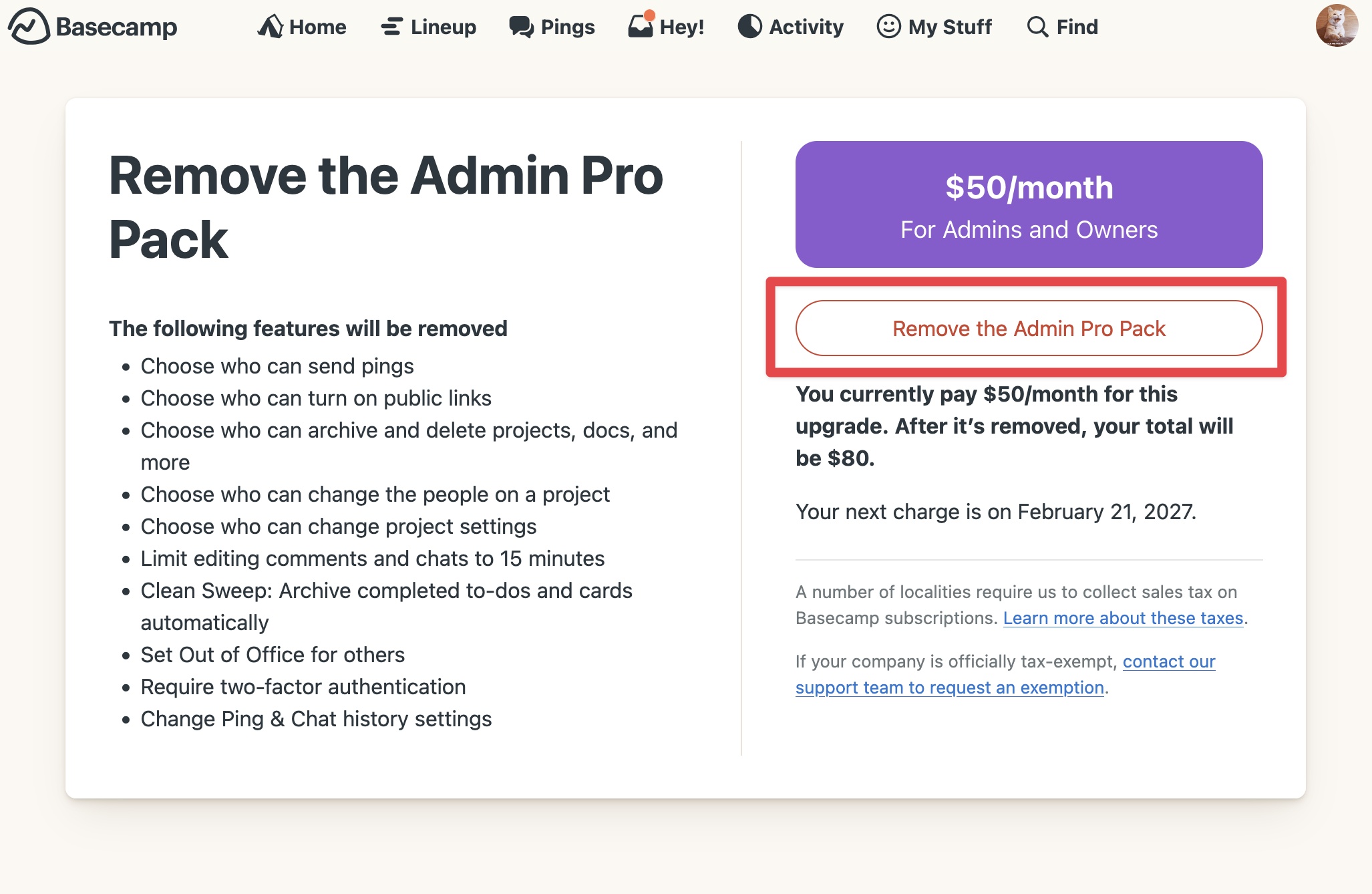Viewport: 1372px width, 894px height.
Task: Open Learn more about these taxes link
Action: (1124, 618)
